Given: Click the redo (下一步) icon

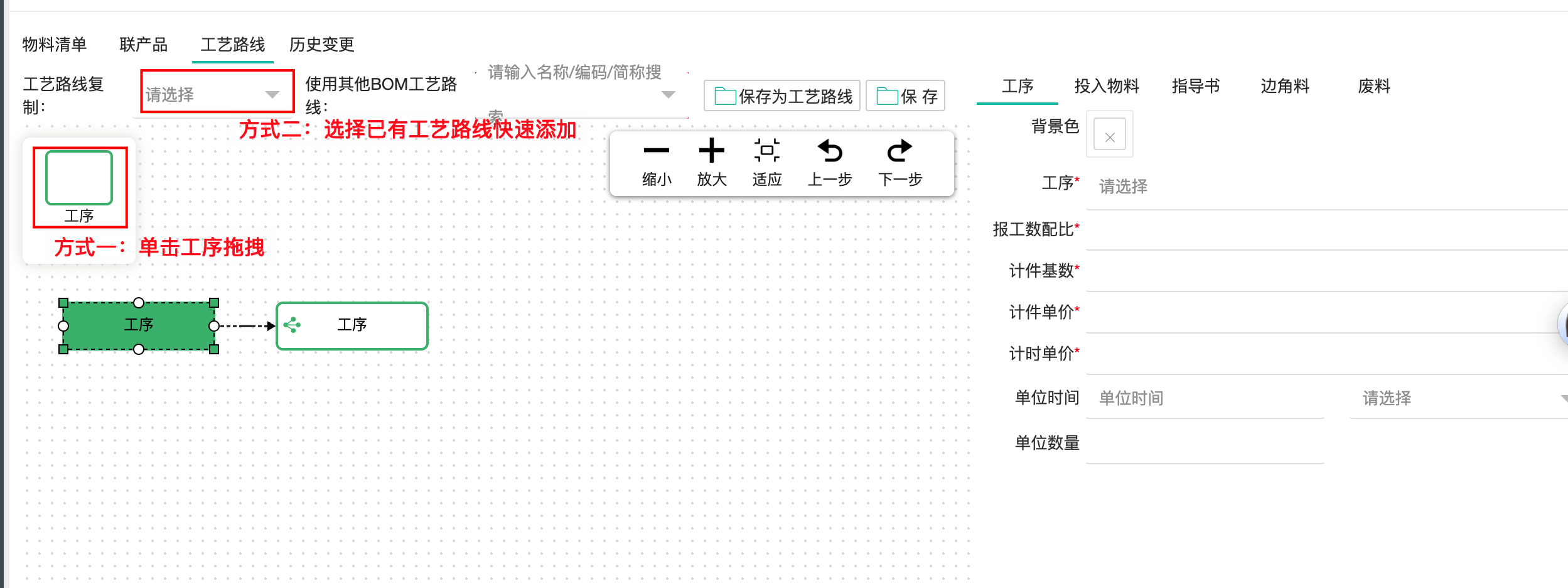Looking at the screenshot, I should point(899,151).
